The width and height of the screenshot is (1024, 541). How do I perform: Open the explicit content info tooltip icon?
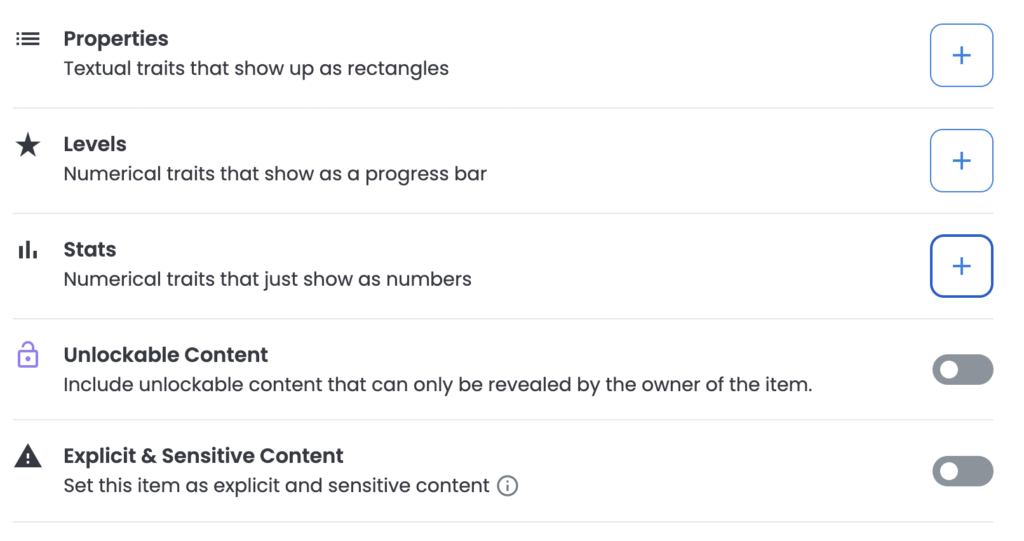tap(507, 486)
